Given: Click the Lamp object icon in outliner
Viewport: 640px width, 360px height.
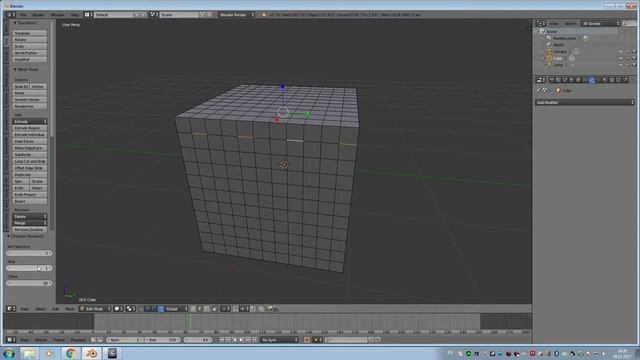Looking at the screenshot, I should (549, 65).
